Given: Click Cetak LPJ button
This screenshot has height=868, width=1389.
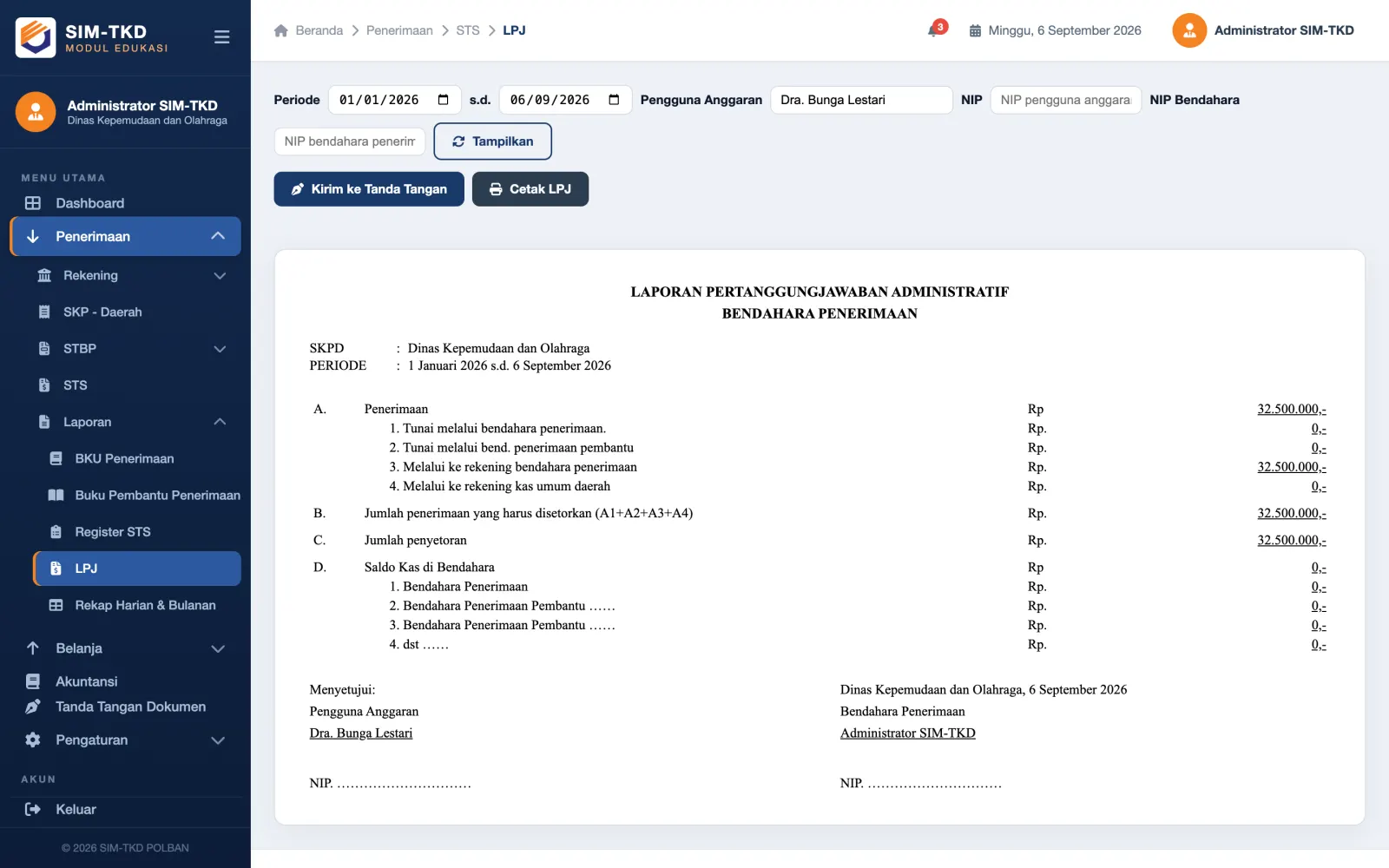Looking at the screenshot, I should pyautogui.click(x=530, y=189).
